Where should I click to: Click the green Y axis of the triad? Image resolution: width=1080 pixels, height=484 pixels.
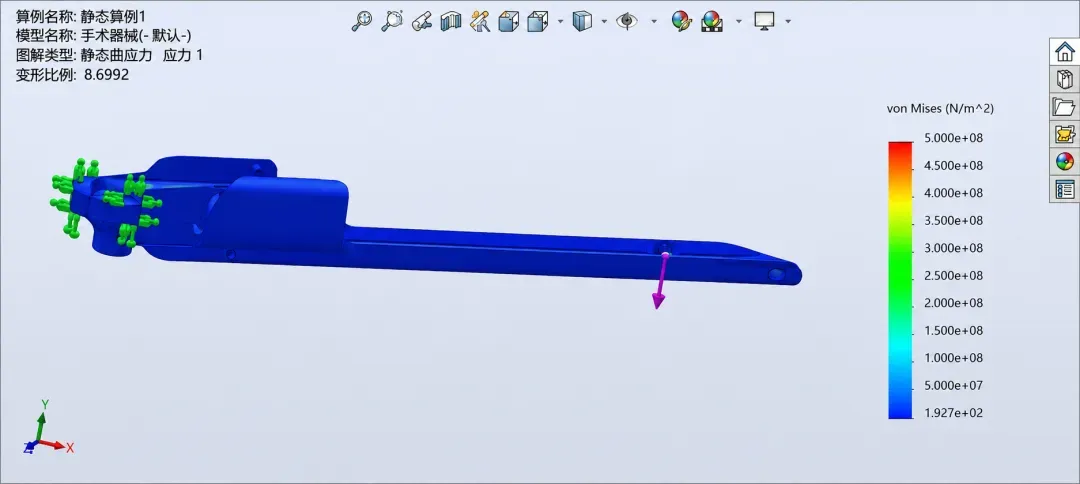[x=42, y=419]
